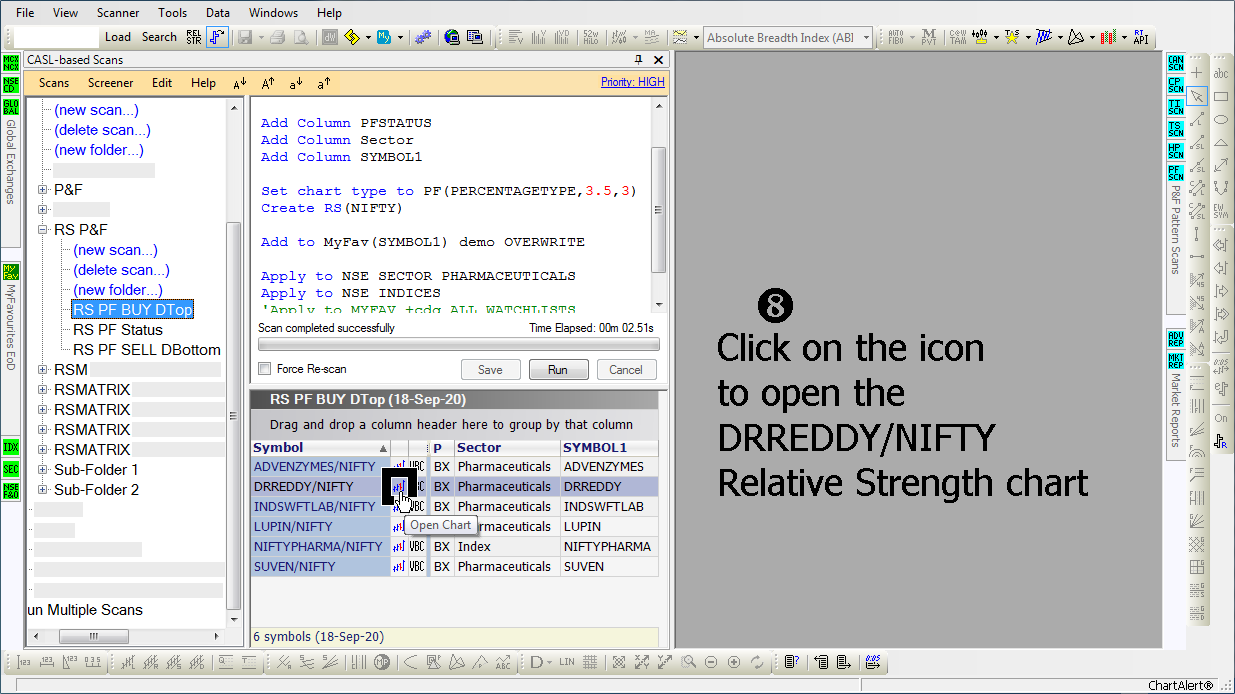The width and height of the screenshot is (1235, 694).
Task: Click VBC icon in SUVEN/NIFTY row
Action: (x=417, y=567)
